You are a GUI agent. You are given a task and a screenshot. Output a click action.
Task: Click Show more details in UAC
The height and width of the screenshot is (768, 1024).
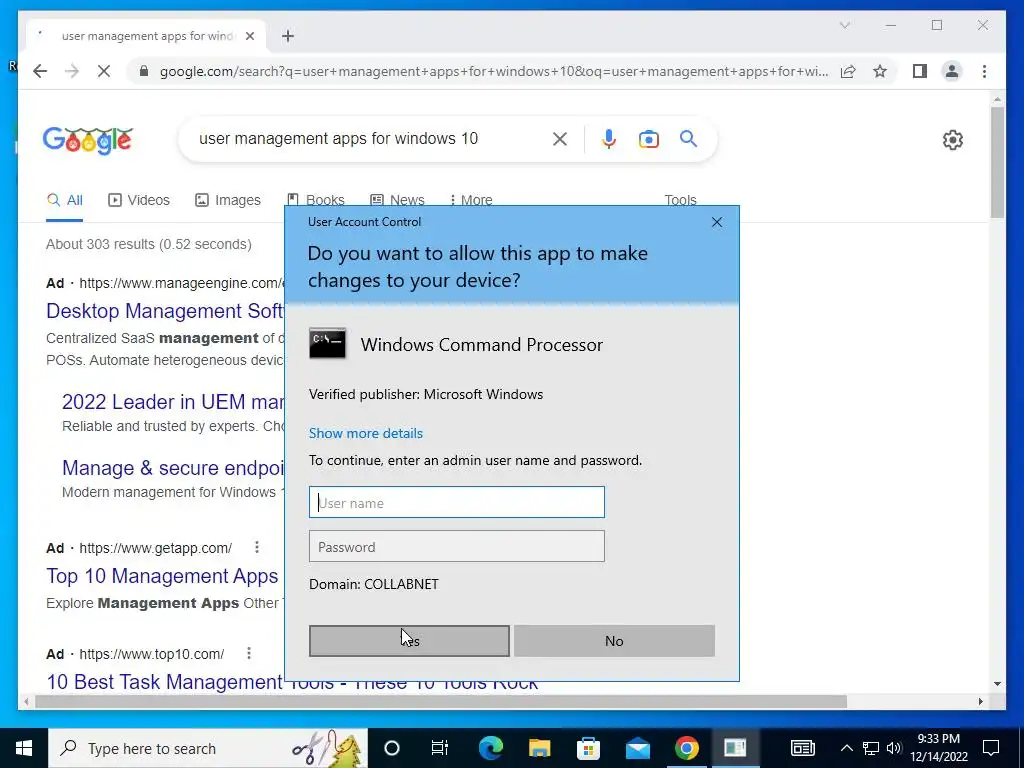(365, 433)
